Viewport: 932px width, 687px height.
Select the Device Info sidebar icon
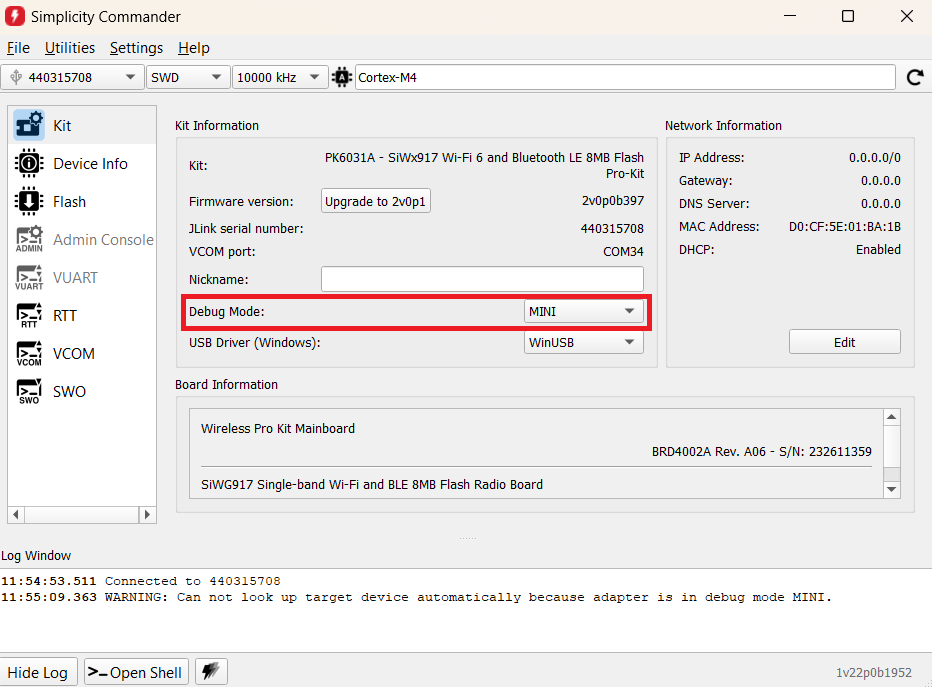[30, 164]
